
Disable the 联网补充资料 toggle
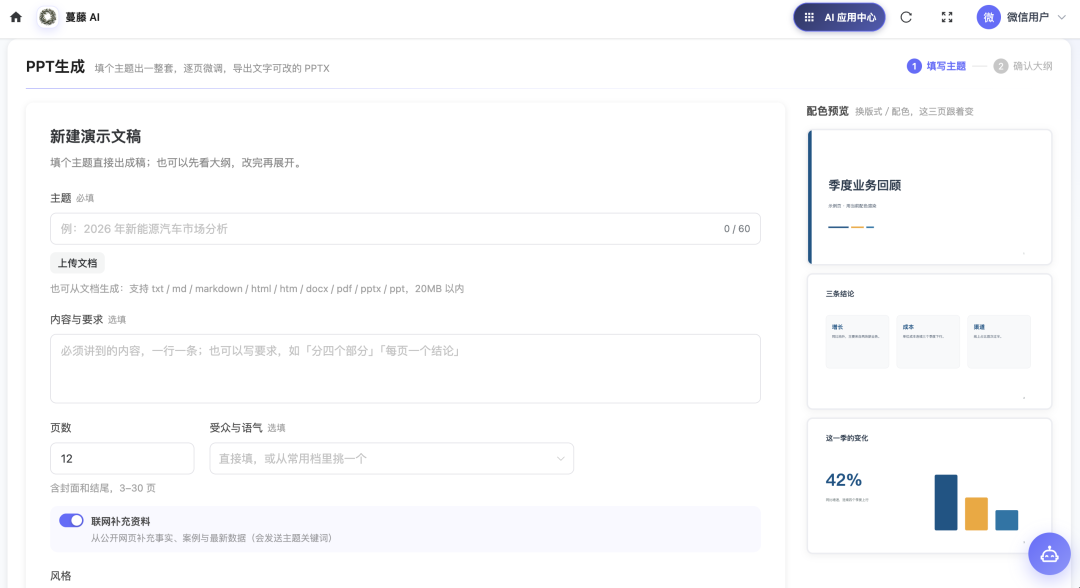coord(71,521)
